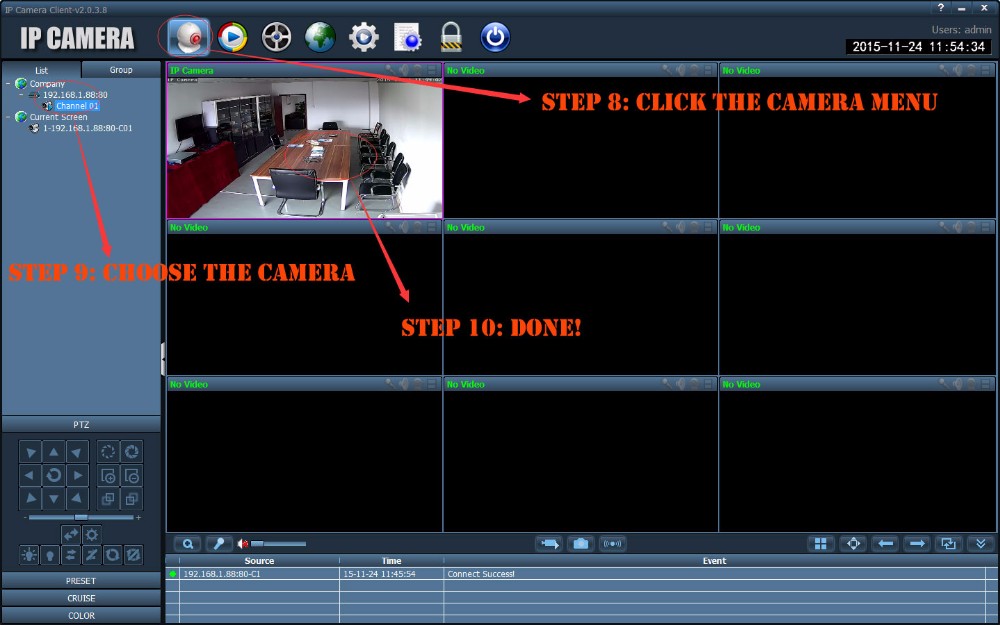Switch to the Group tab
This screenshot has height=625, width=1000.
[121, 70]
